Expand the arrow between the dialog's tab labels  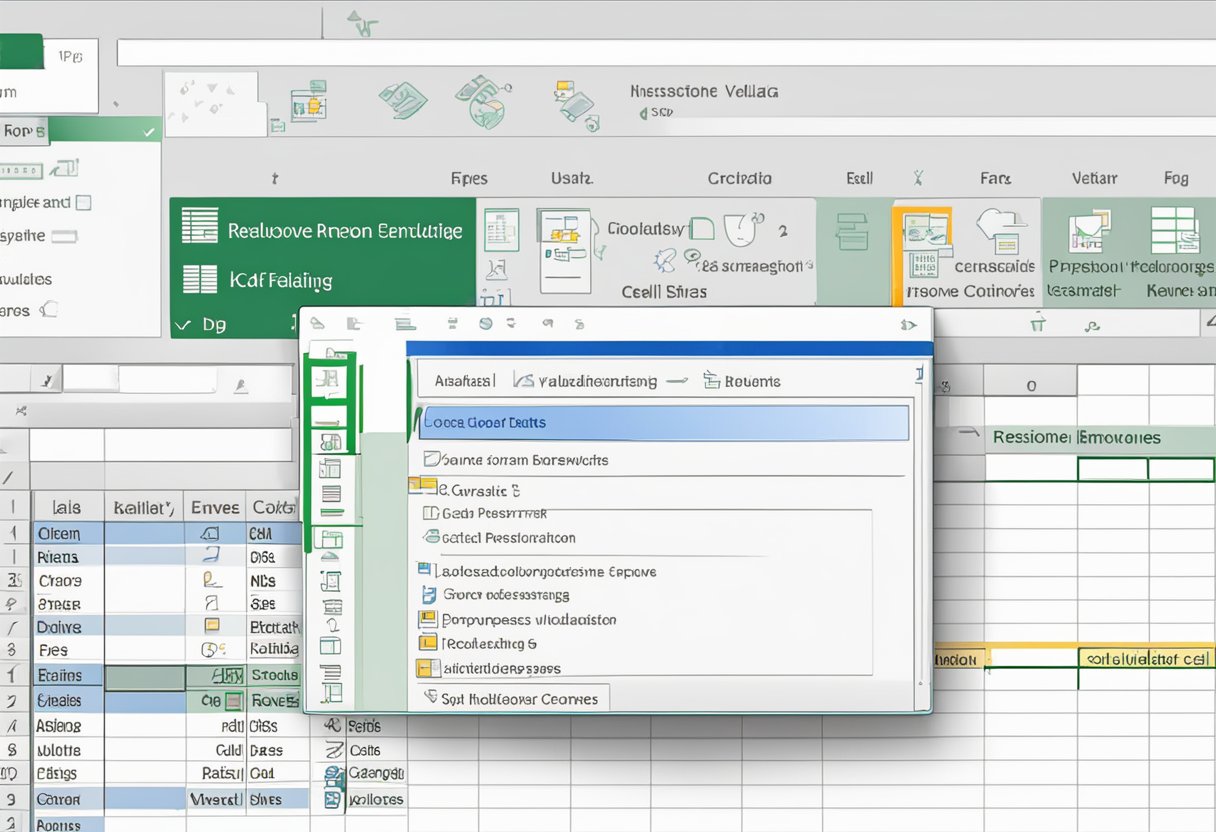click(x=677, y=380)
